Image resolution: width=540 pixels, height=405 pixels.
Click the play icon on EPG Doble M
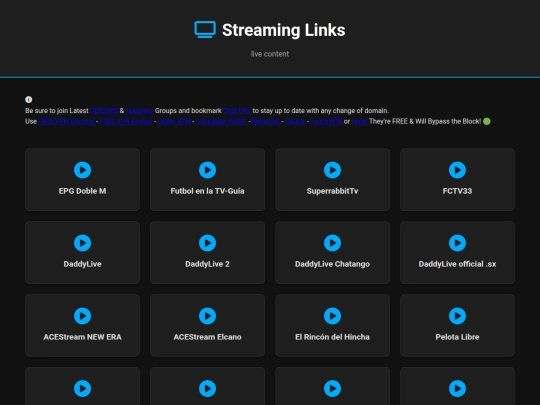82,170
